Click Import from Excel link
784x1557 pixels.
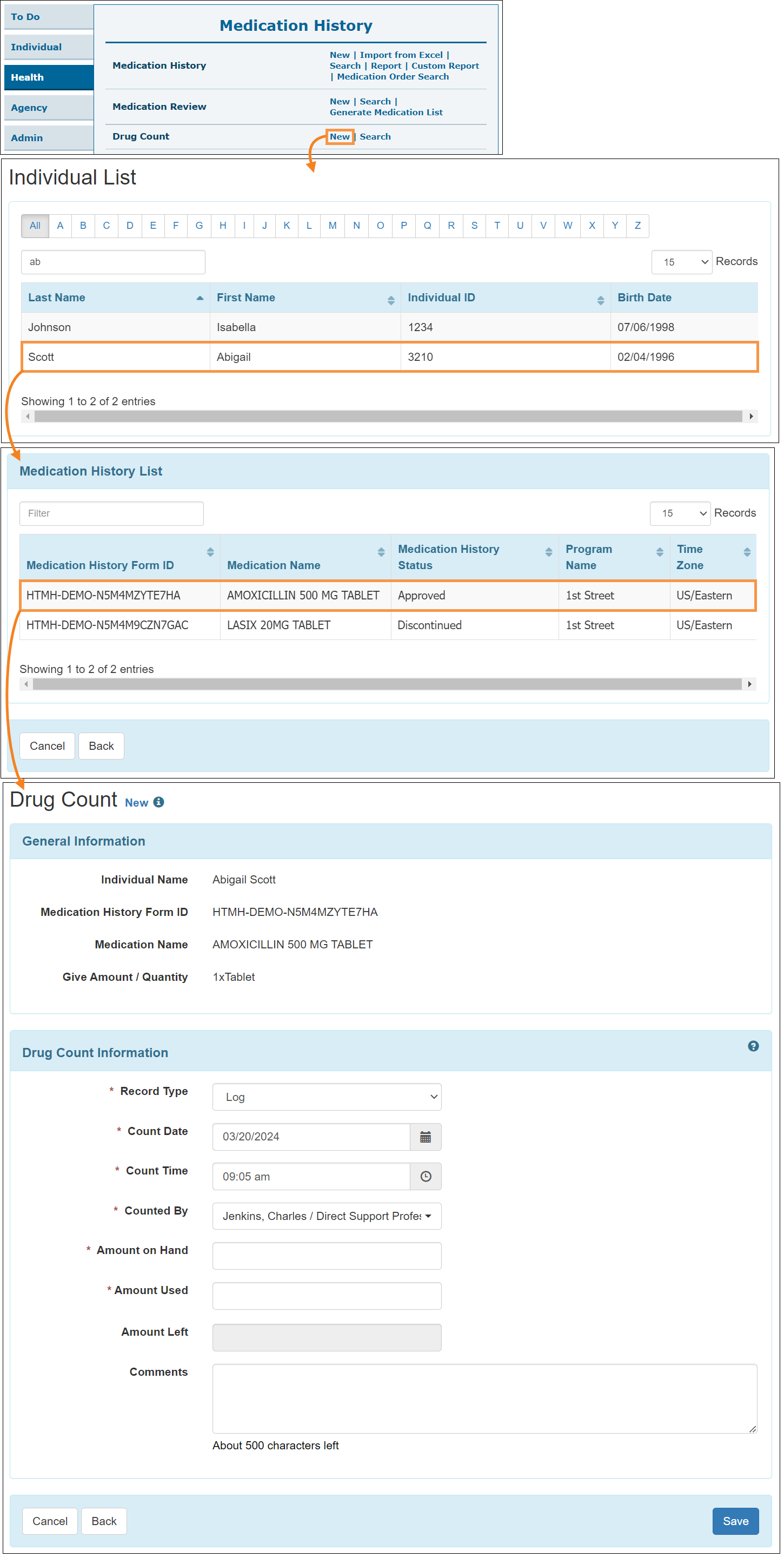tap(401, 55)
